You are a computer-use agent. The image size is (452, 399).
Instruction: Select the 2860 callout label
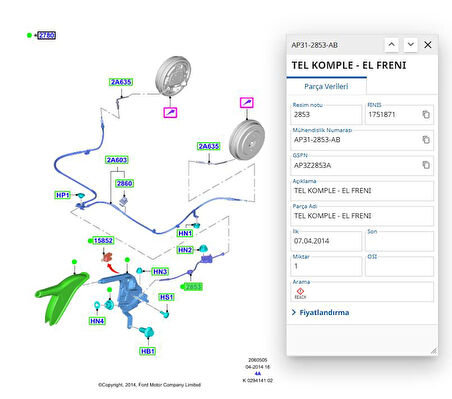pos(124,183)
